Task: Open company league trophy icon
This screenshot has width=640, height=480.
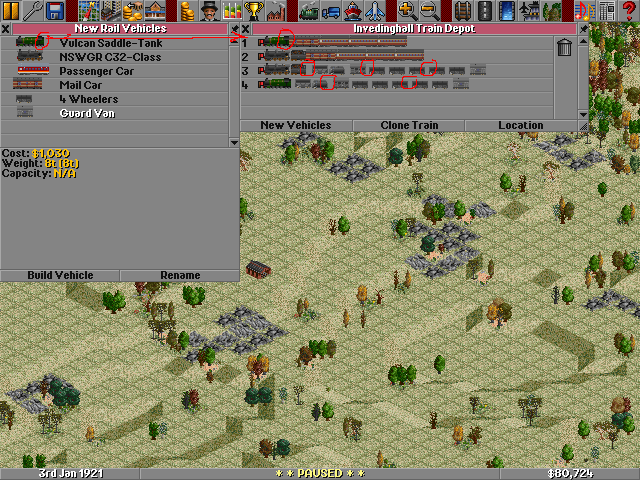Action: coord(254,11)
